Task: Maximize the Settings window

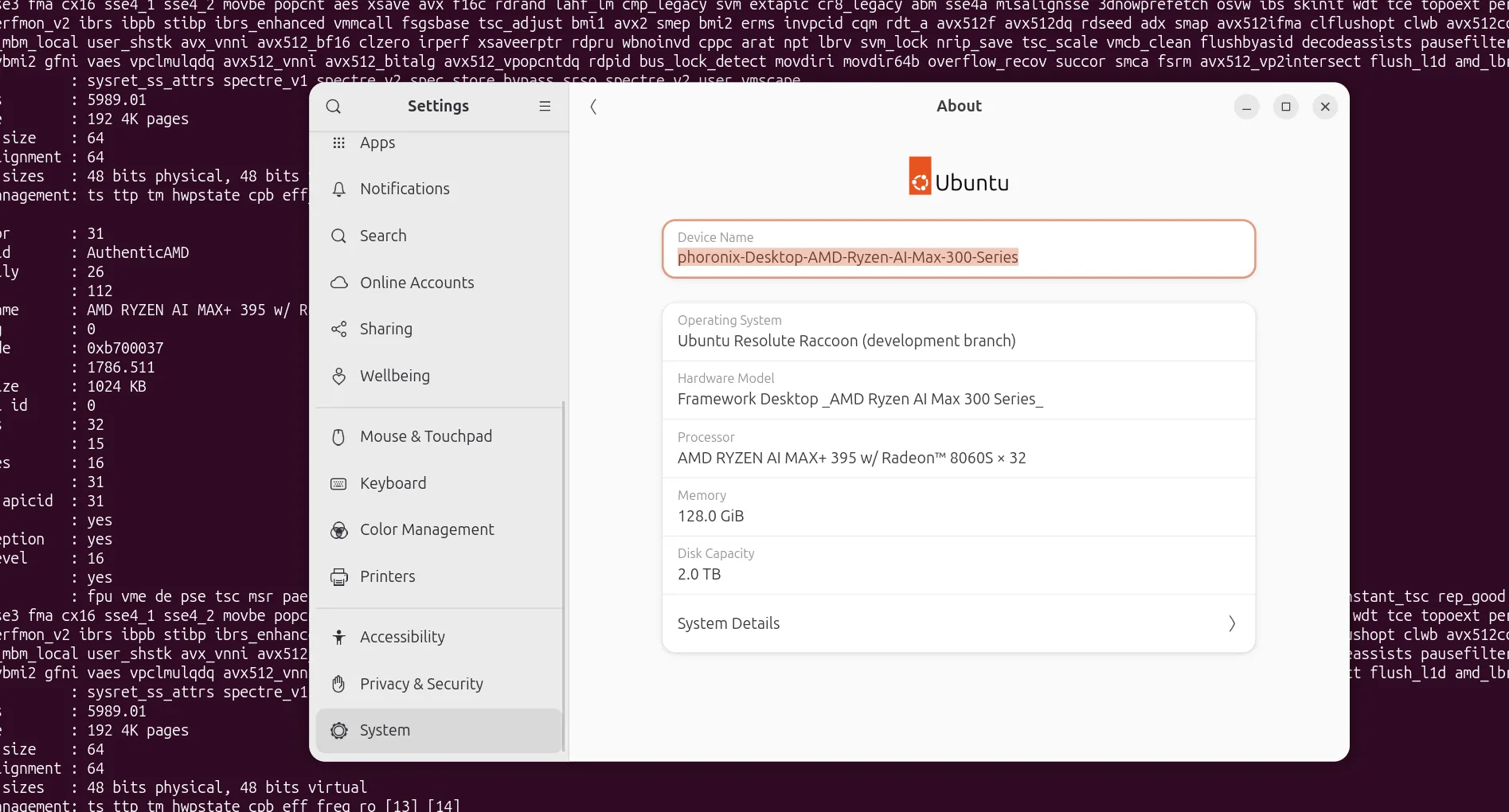Action: (1285, 107)
